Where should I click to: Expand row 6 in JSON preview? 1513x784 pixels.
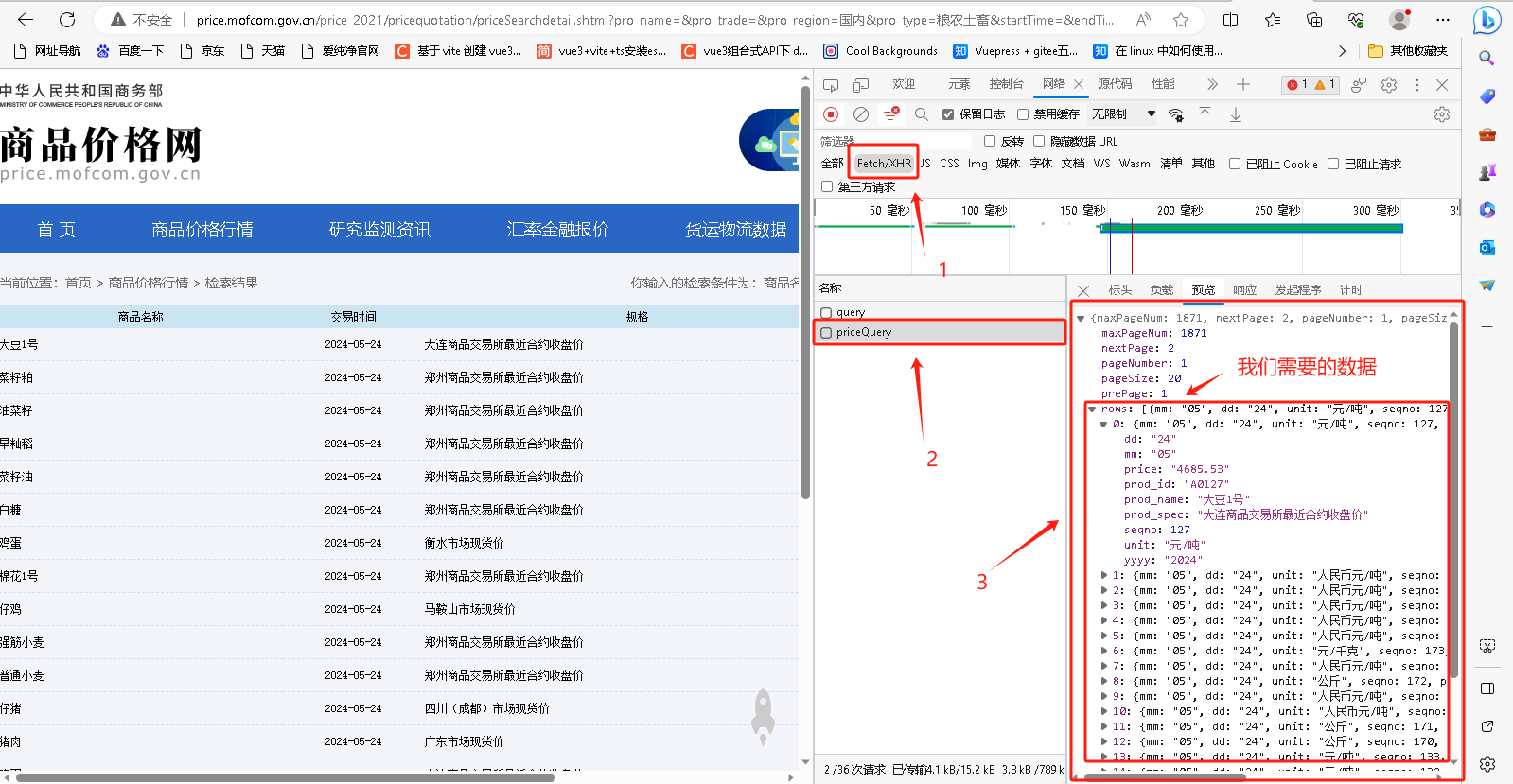(x=1104, y=651)
